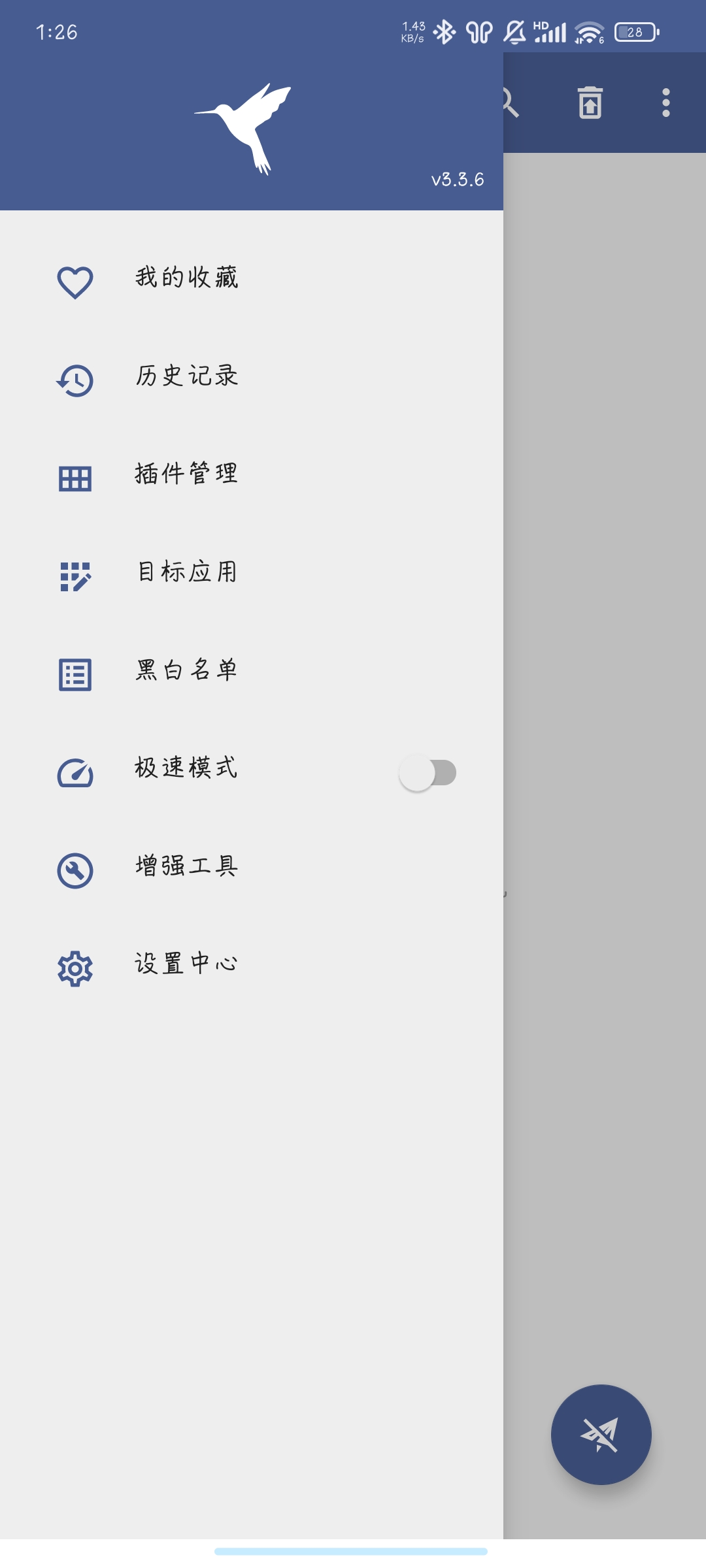Open the three-dot overflow menu
706x1568 pixels.
point(666,103)
